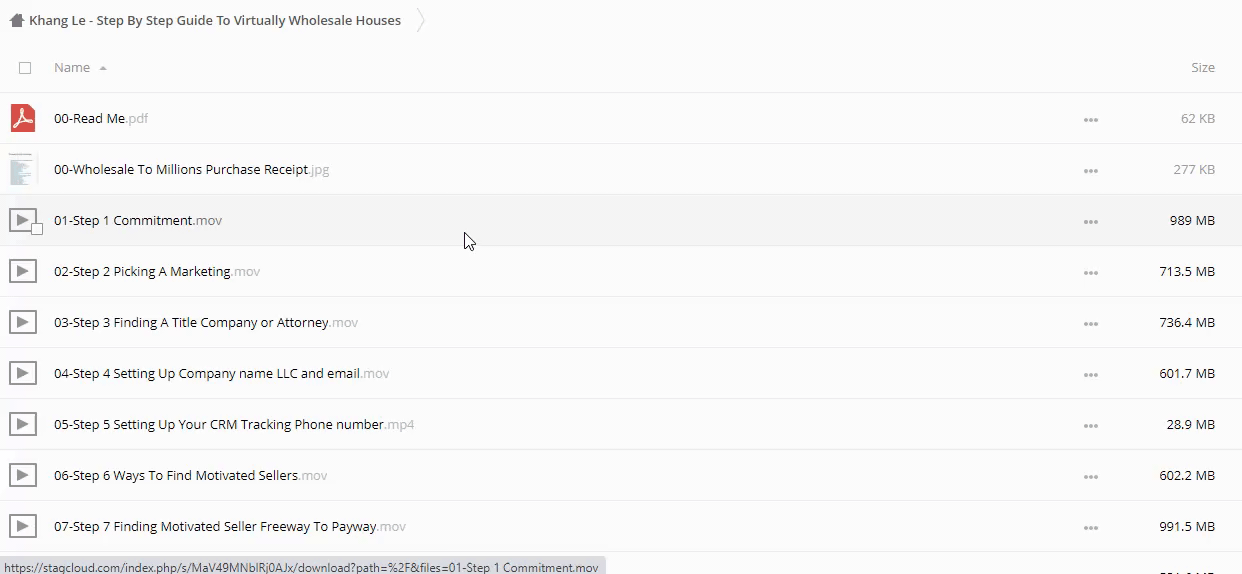The image size is (1242, 574).
Task: Click video icon for 04-Step 4 Company name LLC
Action: point(23,373)
